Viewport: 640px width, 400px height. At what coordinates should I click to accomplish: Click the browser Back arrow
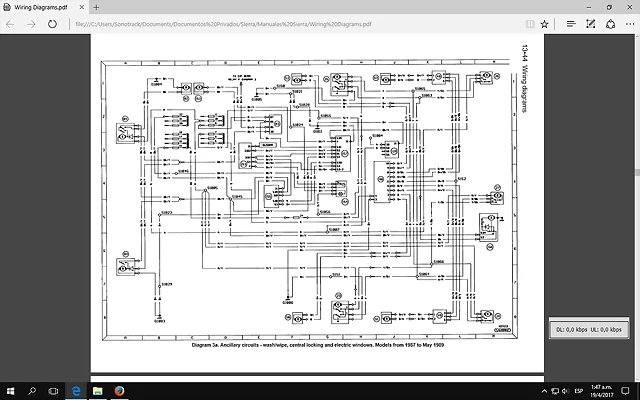click(x=10, y=24)
